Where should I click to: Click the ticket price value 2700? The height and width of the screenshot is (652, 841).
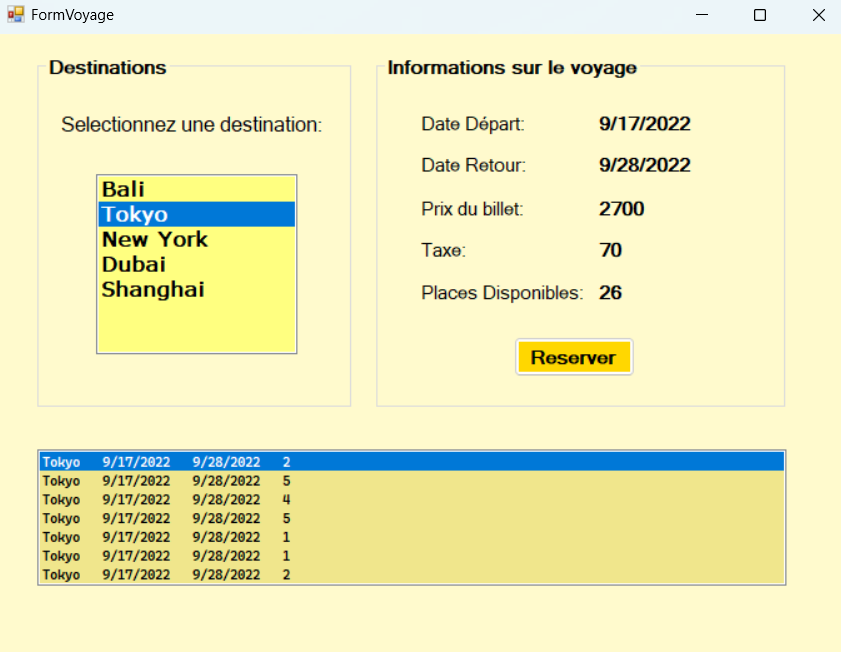coord(621,209)
